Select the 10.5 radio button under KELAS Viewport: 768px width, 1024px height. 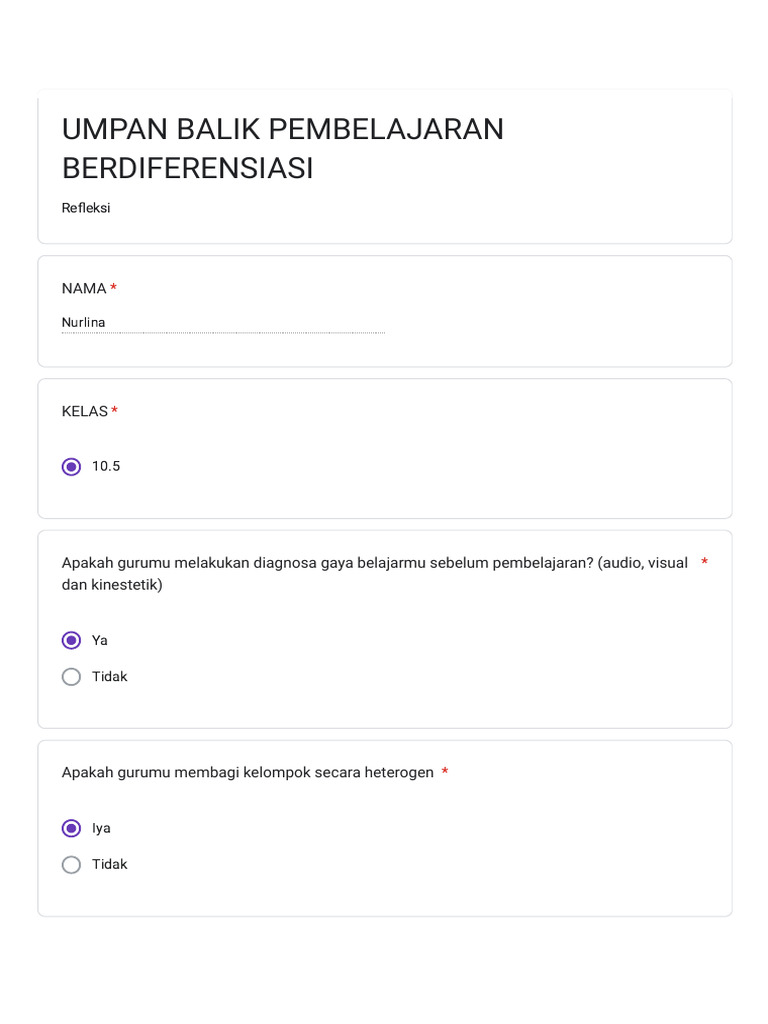[x=71, y=467]
